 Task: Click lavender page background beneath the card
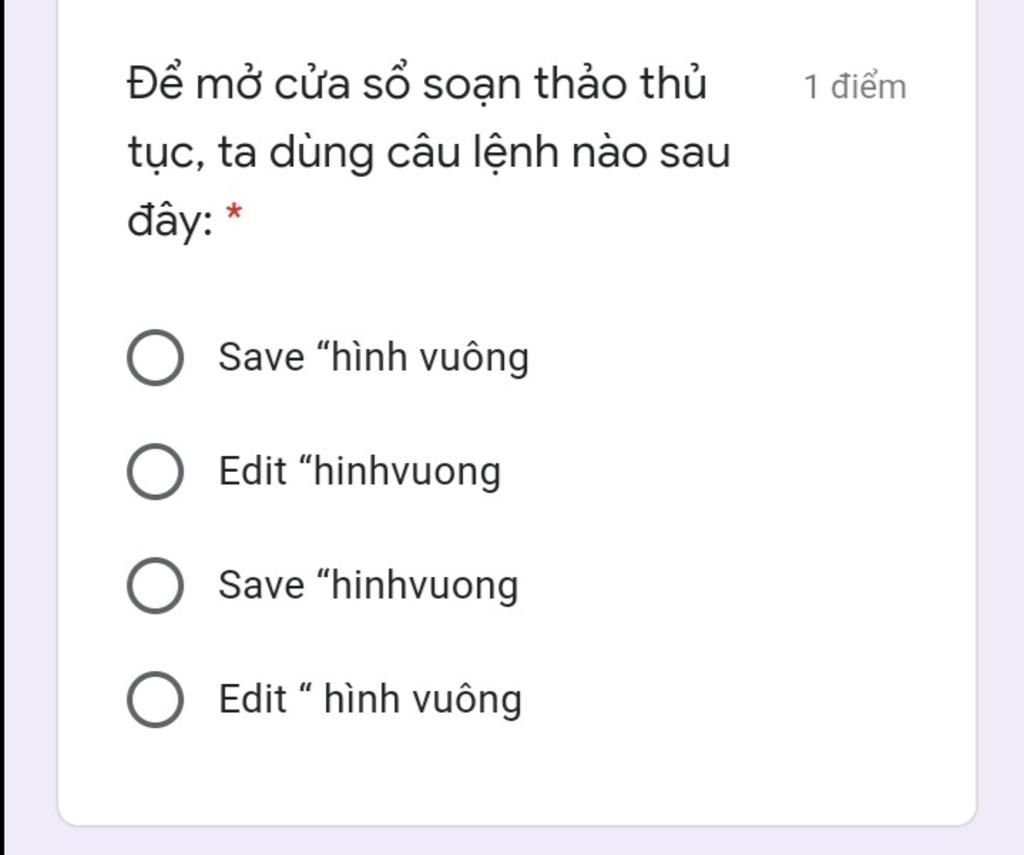516,843
